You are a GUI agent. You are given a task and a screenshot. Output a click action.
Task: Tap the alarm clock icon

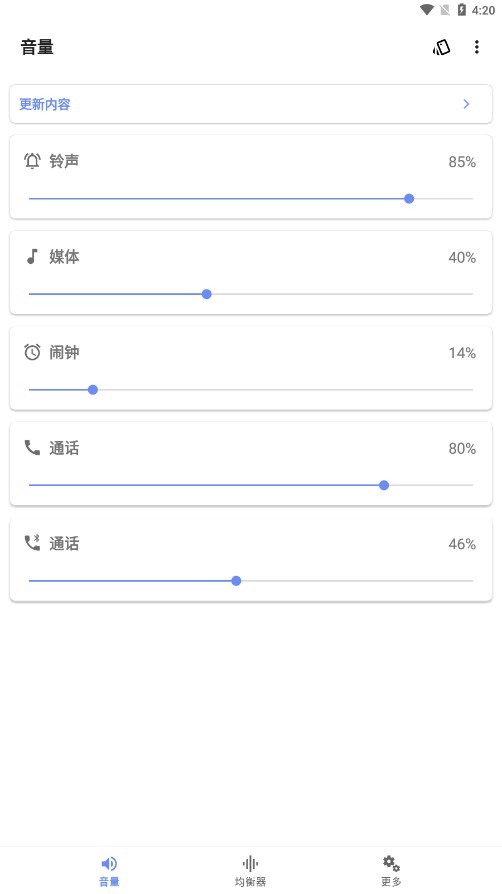[x=33, y=352]
